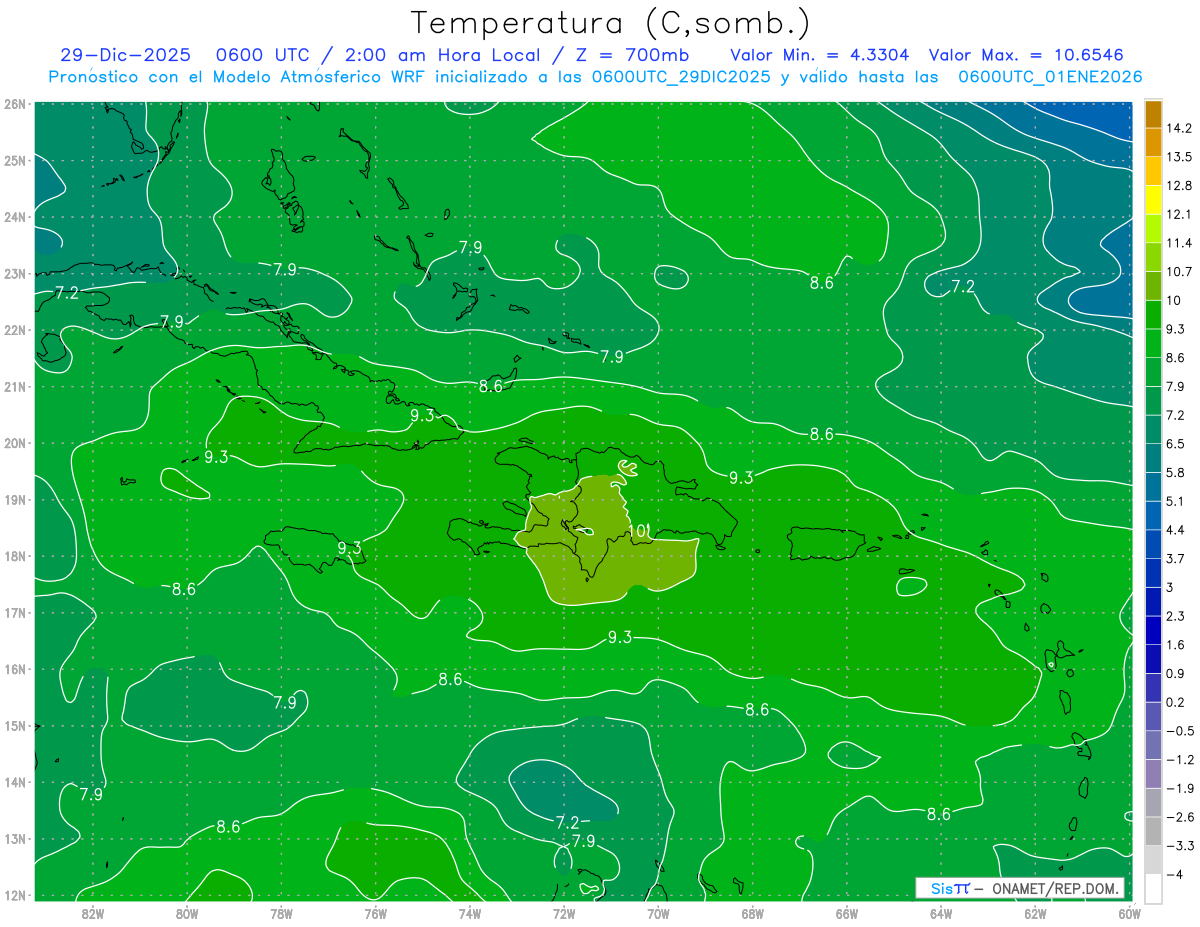Image resolution: width=1200 pixels, height=927 pixels.
Task: Click the '22N' latitude axis label
Action: coord(14,330)
